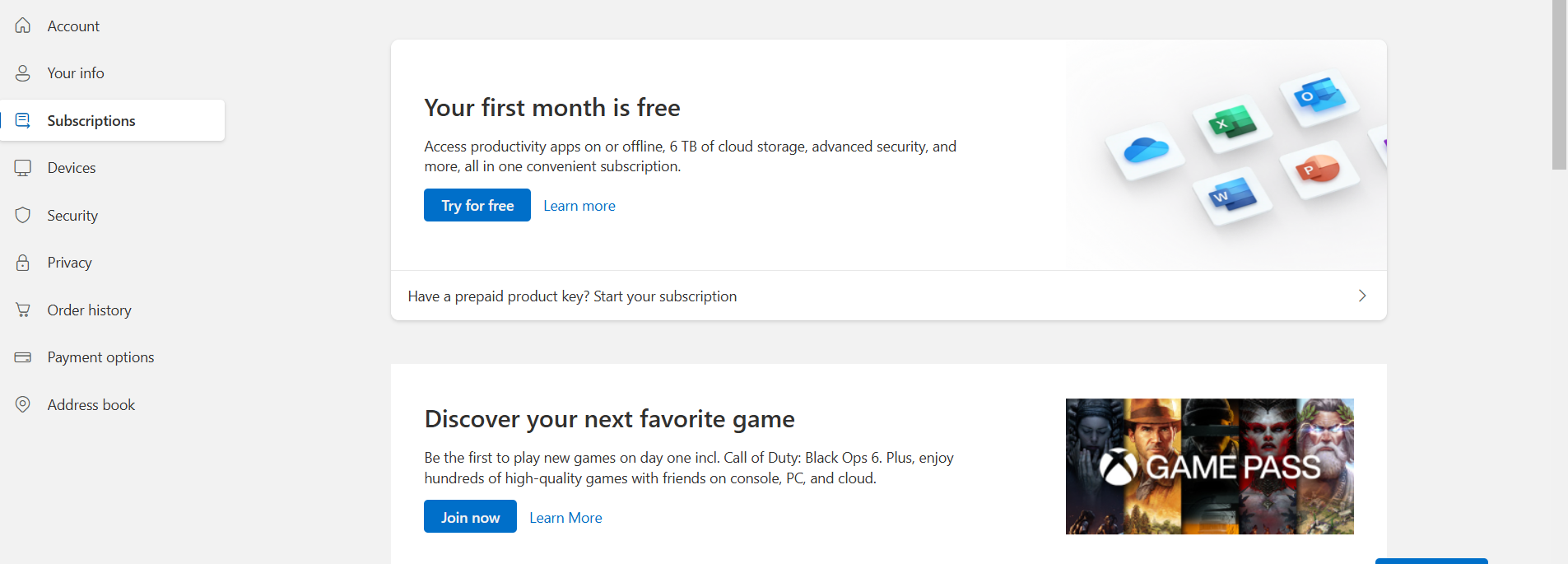The image size is (1568, 564).
Task: Click the Account home icon
Action: [x=23, y=26]
